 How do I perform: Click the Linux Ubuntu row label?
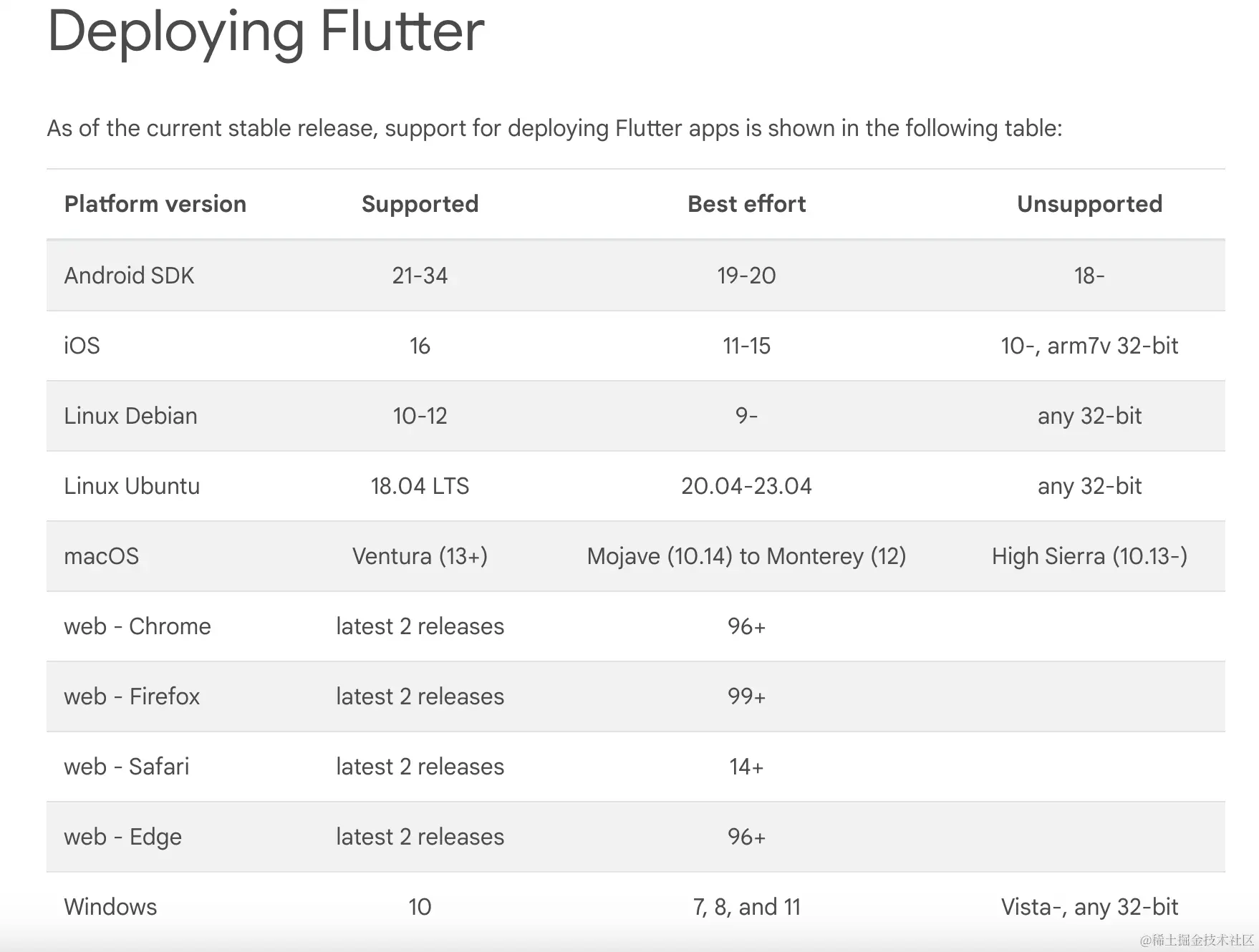[132, 486]
